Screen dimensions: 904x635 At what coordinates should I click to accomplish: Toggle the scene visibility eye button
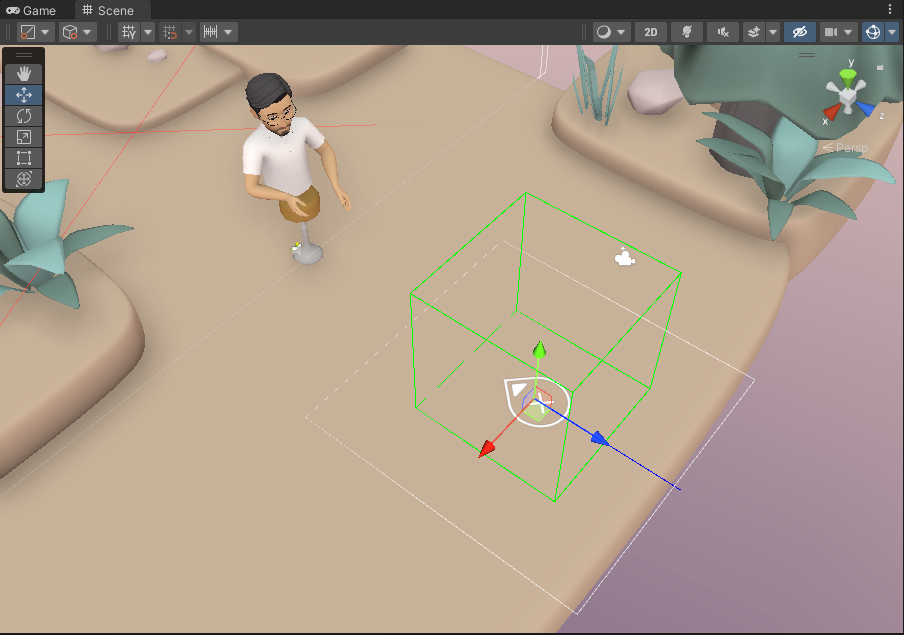click(x=798, y=31)
